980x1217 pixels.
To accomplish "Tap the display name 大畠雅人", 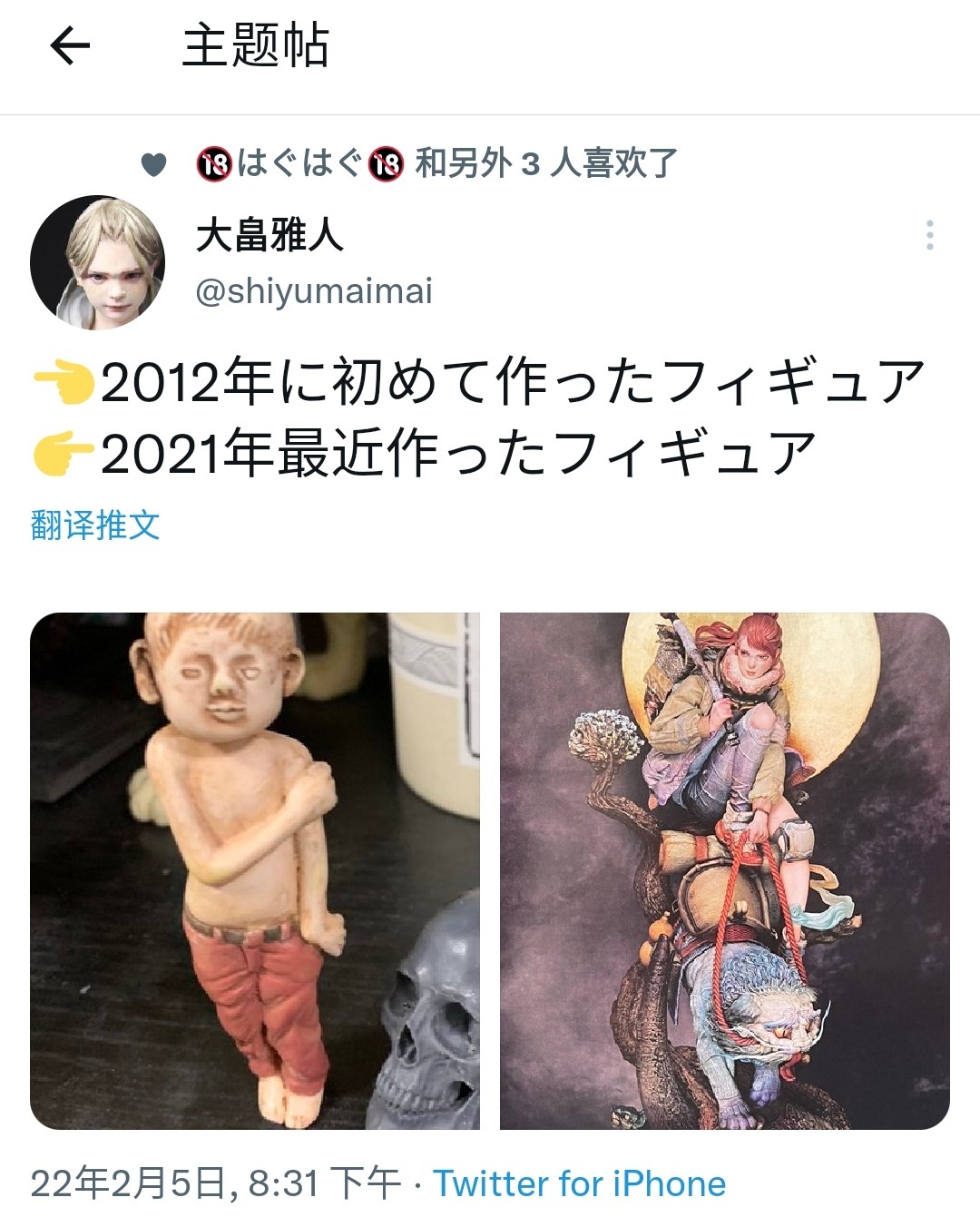I will [x=269, y=236].
